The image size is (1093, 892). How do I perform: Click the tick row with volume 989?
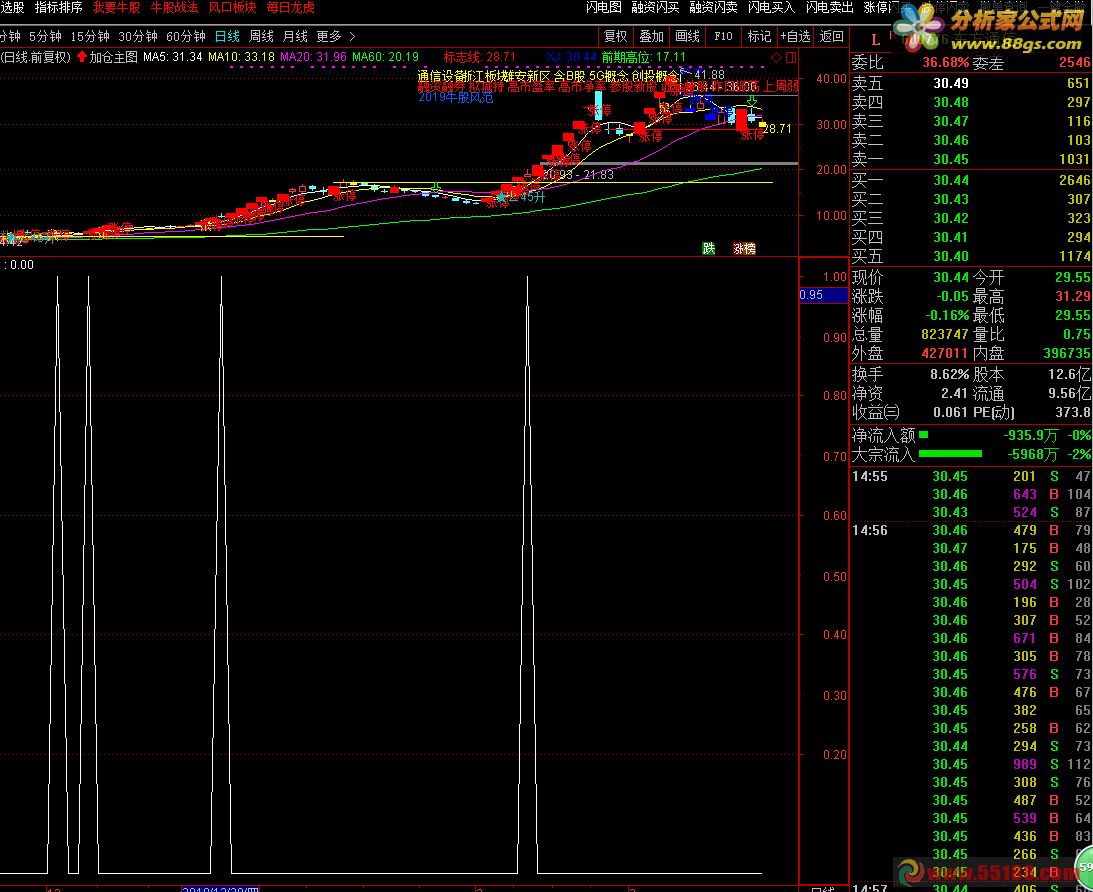tap(971, 764)
